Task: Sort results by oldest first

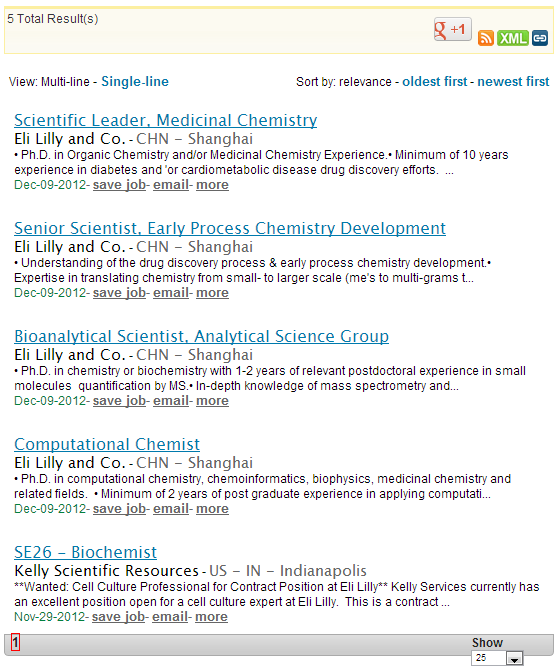Action: [434, 81]
